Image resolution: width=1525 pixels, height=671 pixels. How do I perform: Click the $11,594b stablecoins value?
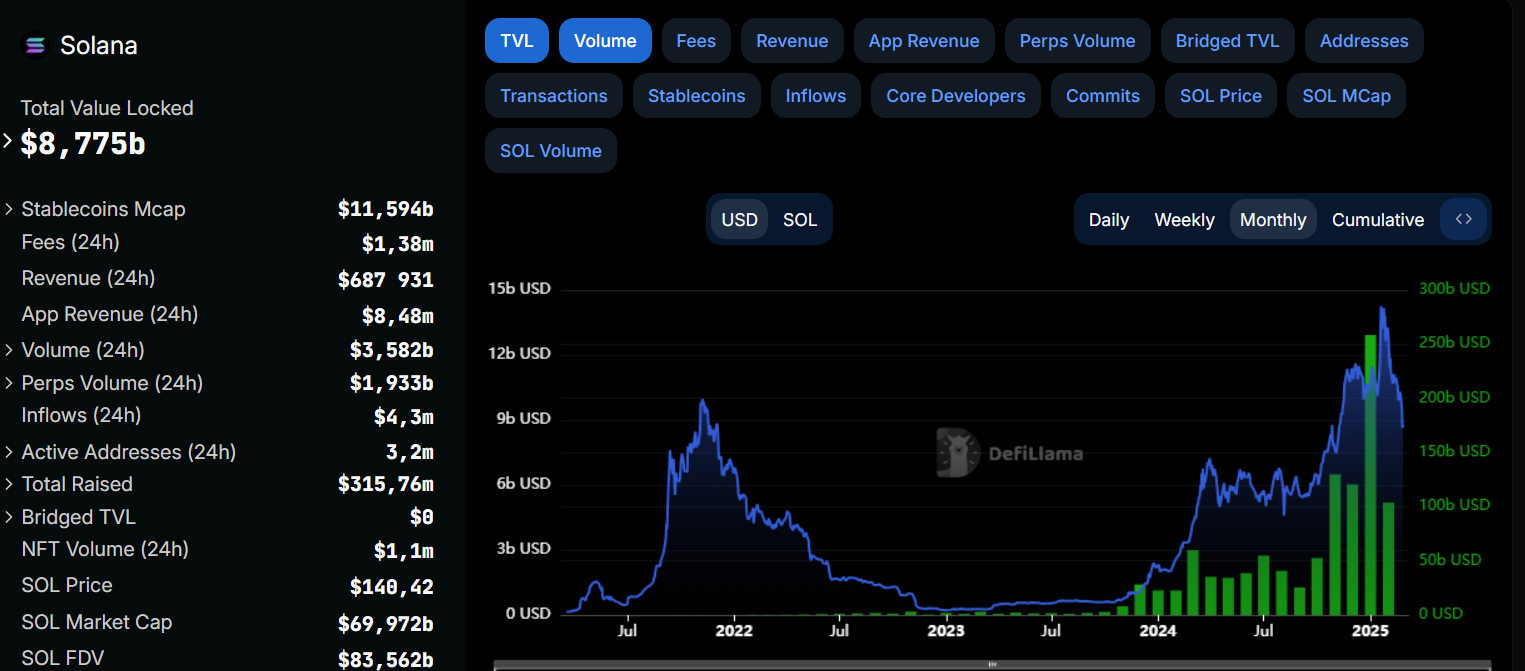(x=385, y=209)
